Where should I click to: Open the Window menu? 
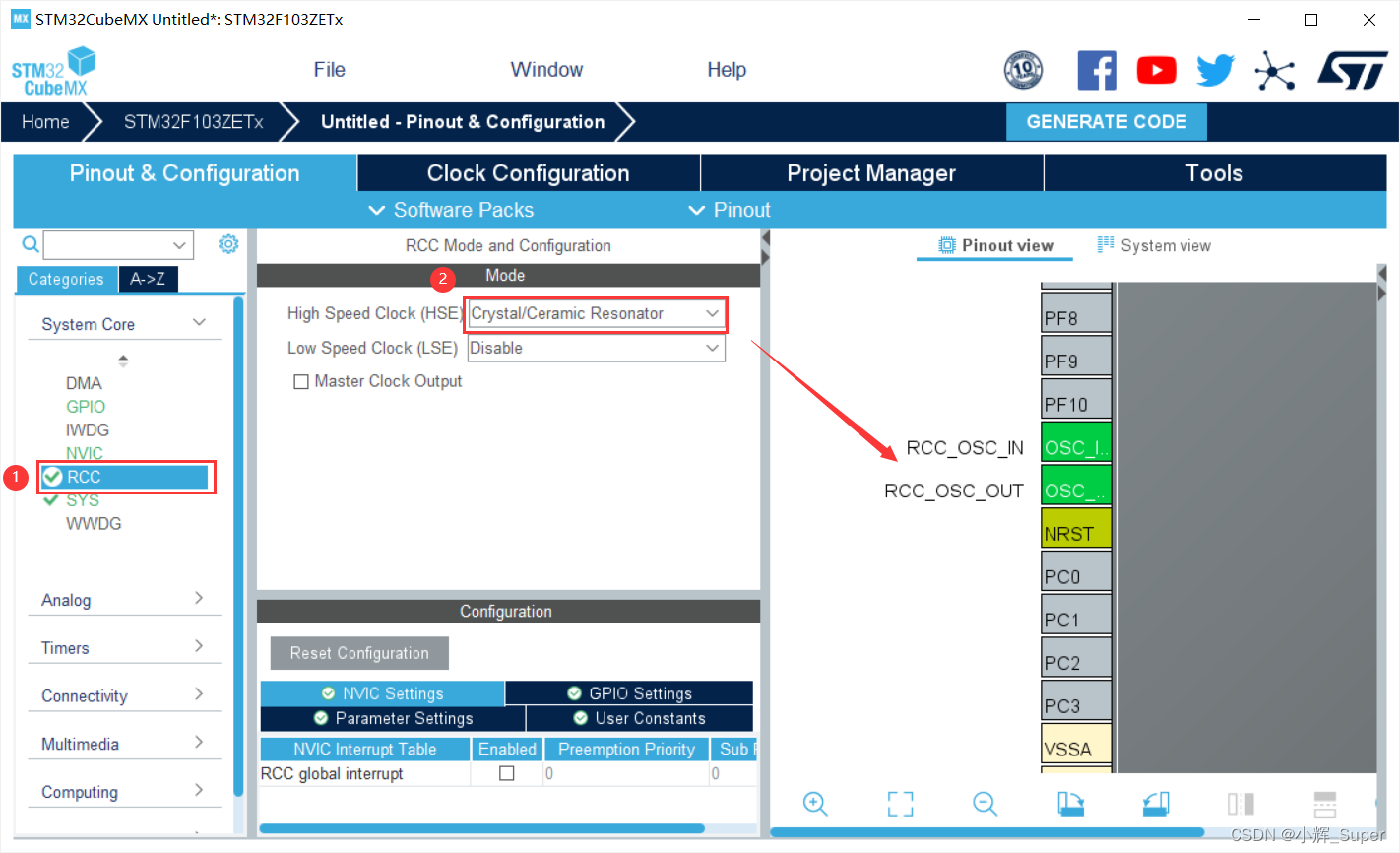(x=546, y=70)
